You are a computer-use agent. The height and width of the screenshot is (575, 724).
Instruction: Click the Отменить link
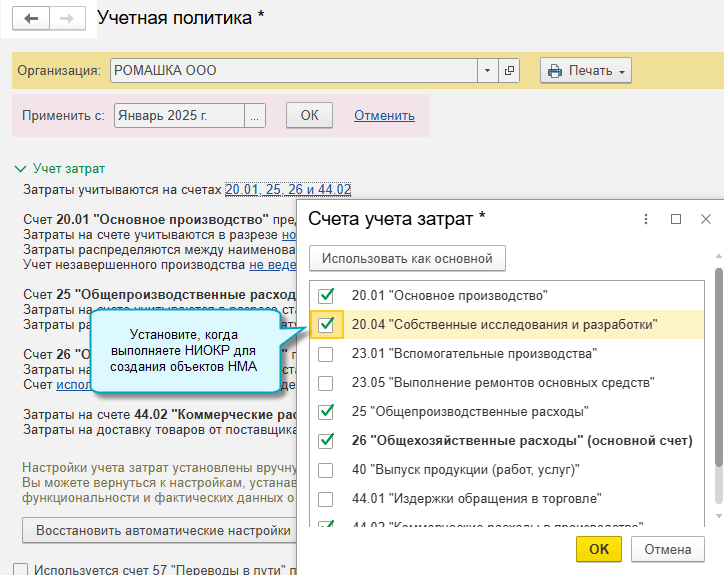tap(384, 115)
